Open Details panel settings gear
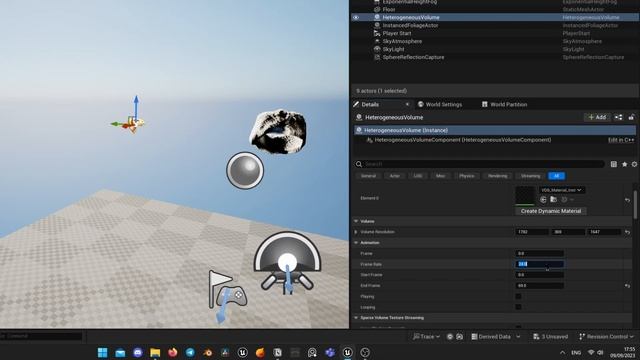The width and height of the screenshot is (640, 360). tap(634, 164)
